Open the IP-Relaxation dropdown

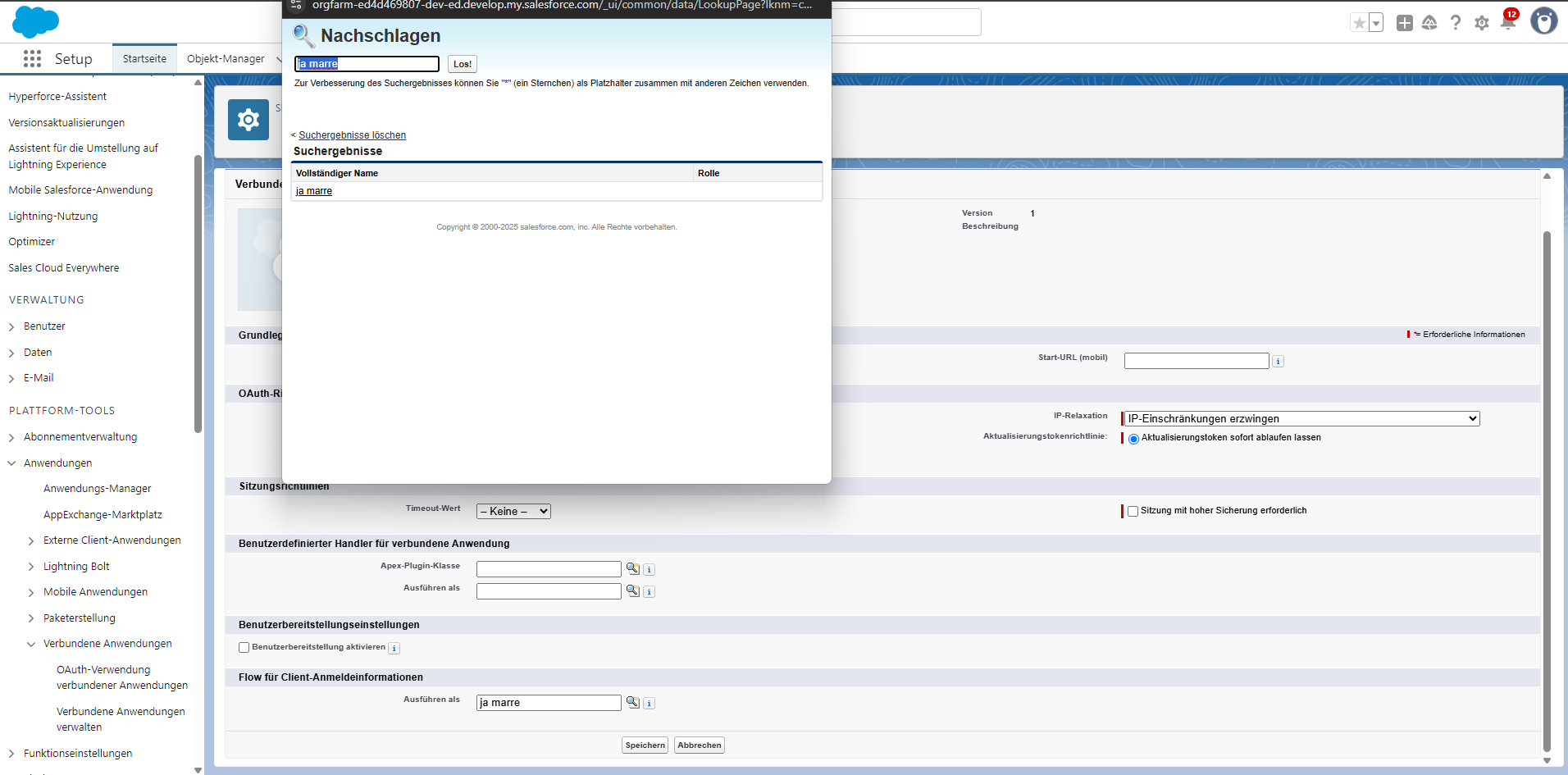[x=1301, y=419]
